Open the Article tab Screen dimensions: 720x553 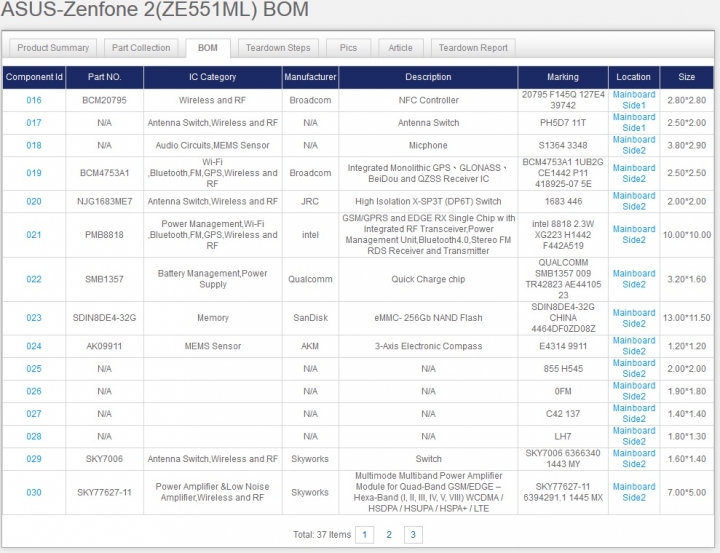pos(400,48)
